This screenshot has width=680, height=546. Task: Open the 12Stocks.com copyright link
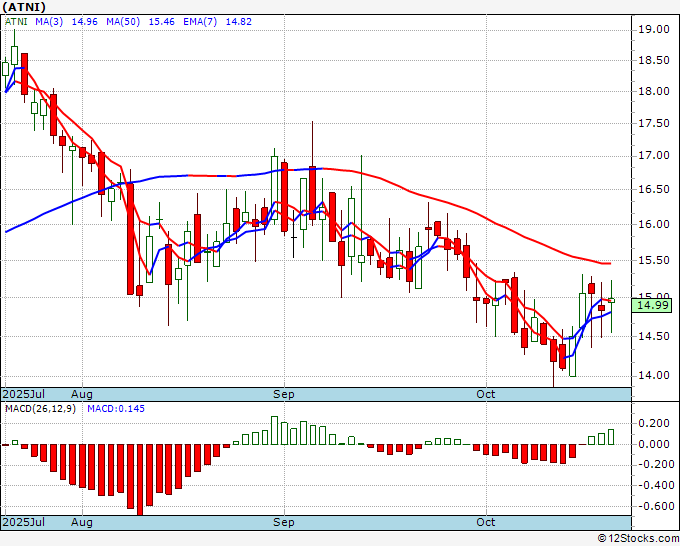[x=638, y=539]
